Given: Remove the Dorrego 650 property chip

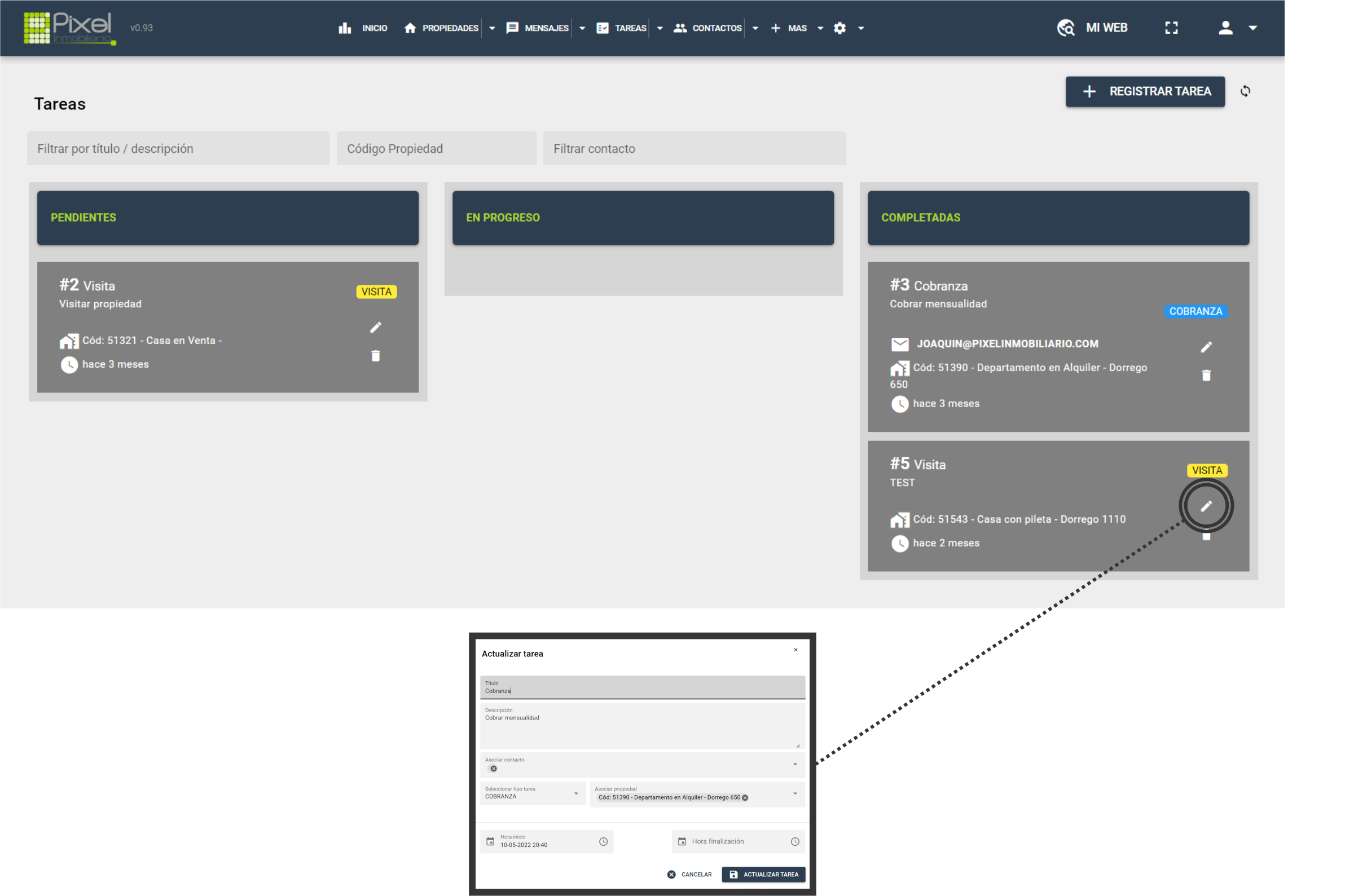Looking at the screenshot, I should click(x=744, y=797).
